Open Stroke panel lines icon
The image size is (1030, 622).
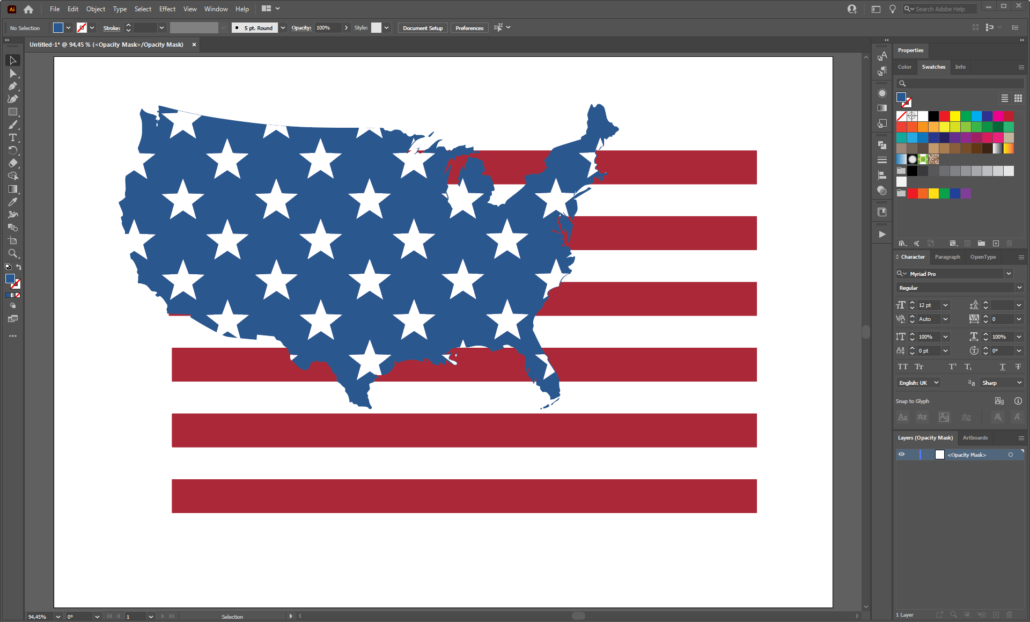pos(882,160)
